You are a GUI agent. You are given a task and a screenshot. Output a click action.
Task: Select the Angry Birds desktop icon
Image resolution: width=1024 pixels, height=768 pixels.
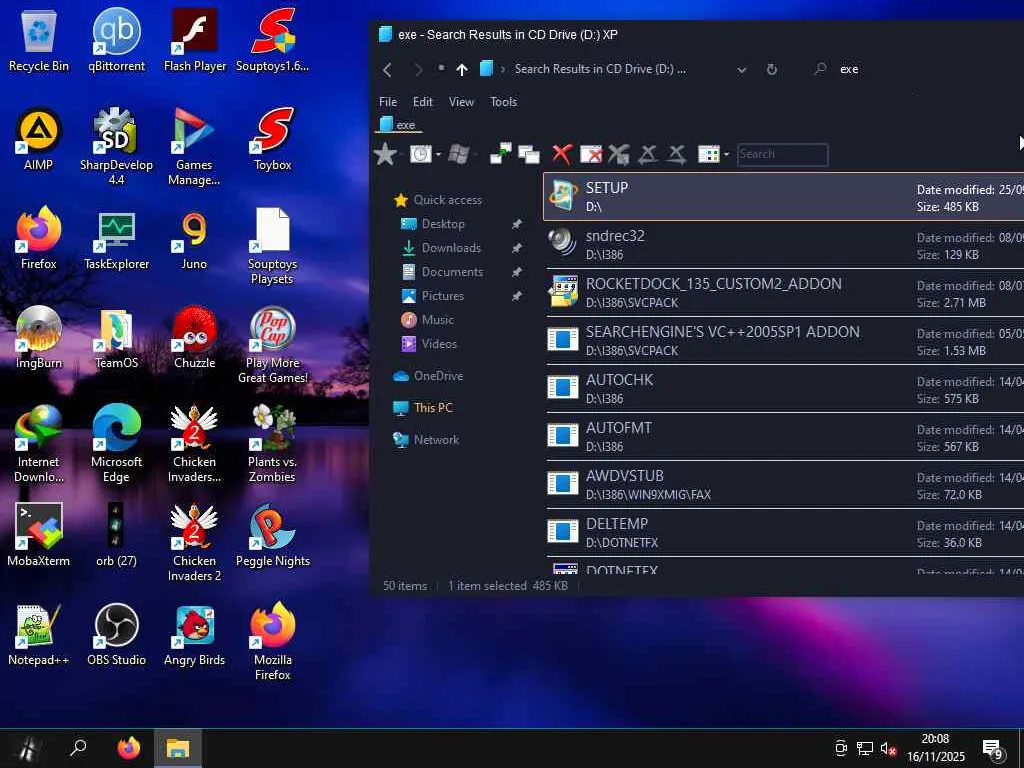point(194,635)
